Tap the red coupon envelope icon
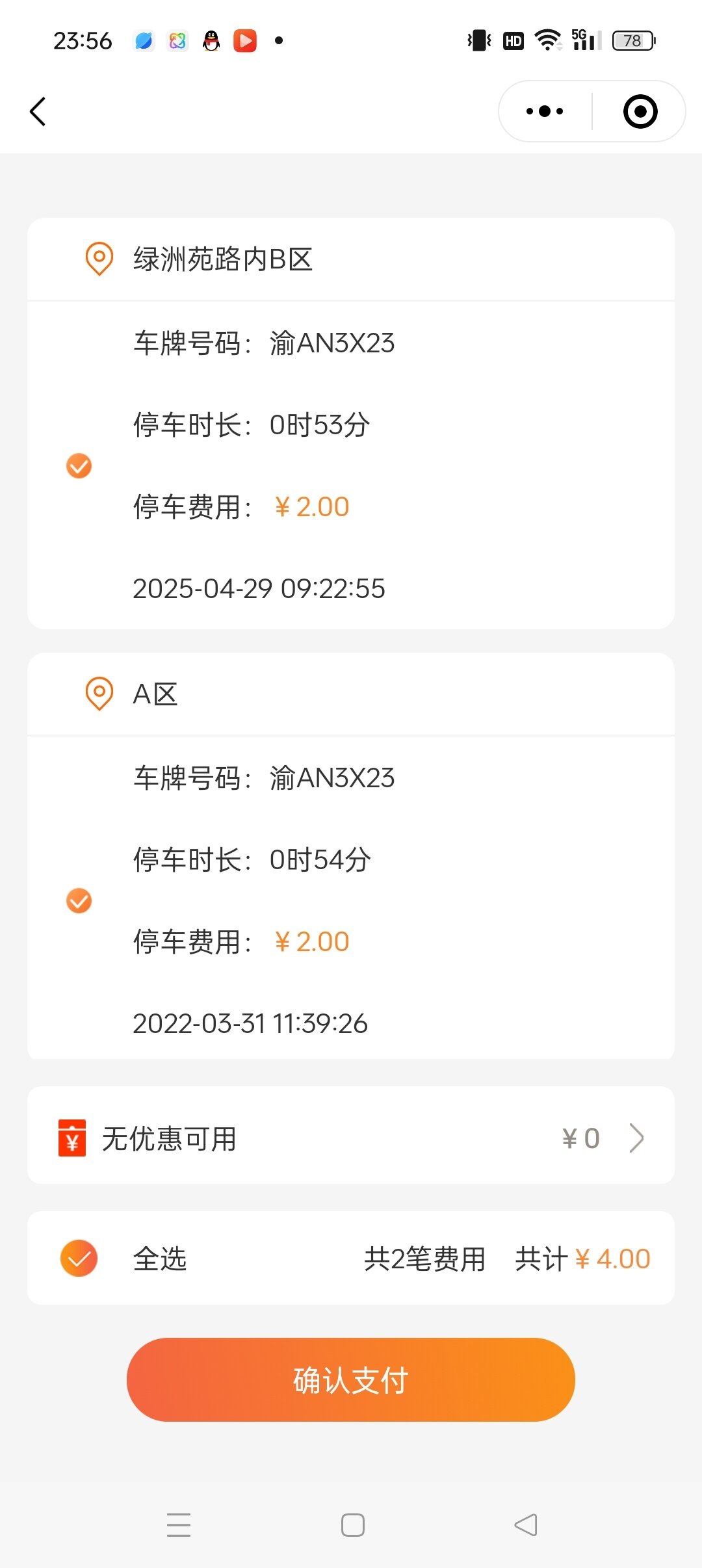 [x=72, y=1138]
